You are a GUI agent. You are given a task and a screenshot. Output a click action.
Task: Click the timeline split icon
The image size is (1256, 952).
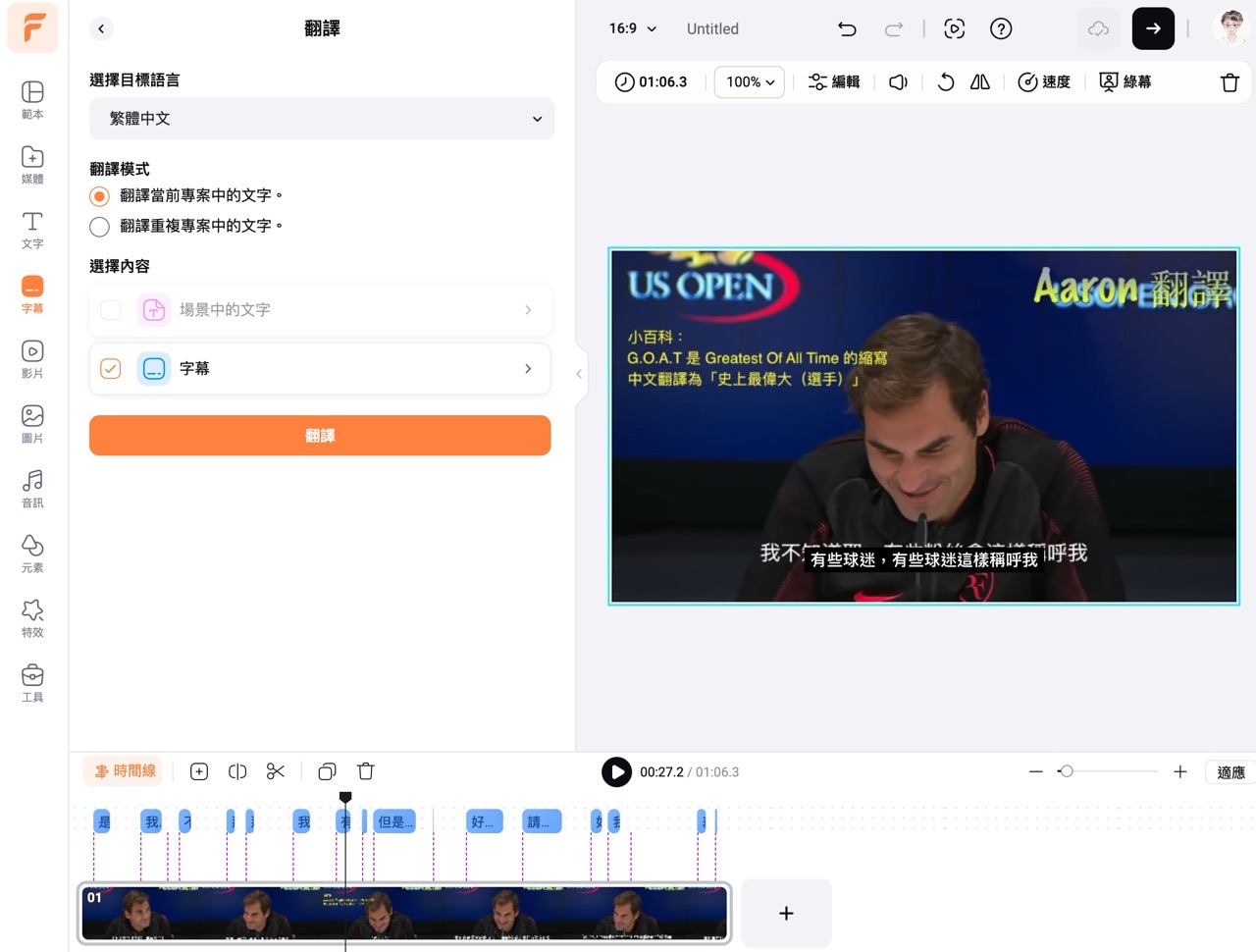coord(237,772)
